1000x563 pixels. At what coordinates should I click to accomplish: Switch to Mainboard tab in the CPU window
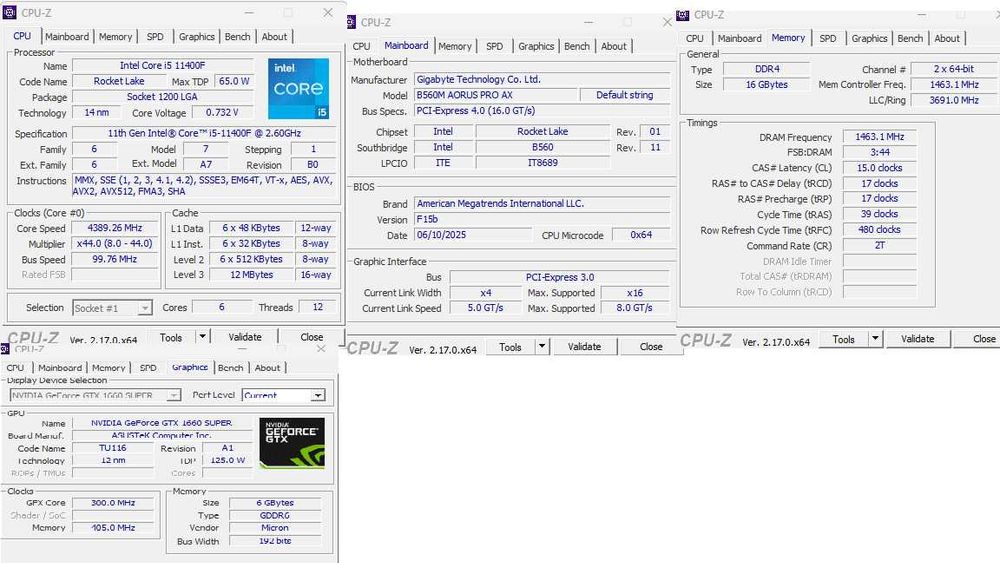67,36
